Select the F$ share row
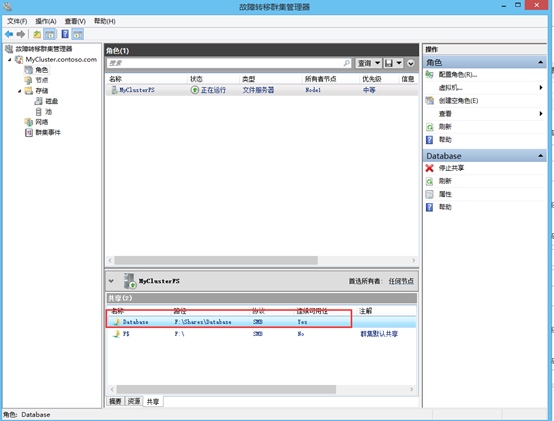This screenshot has height=421, width=554. pos(261,334)
